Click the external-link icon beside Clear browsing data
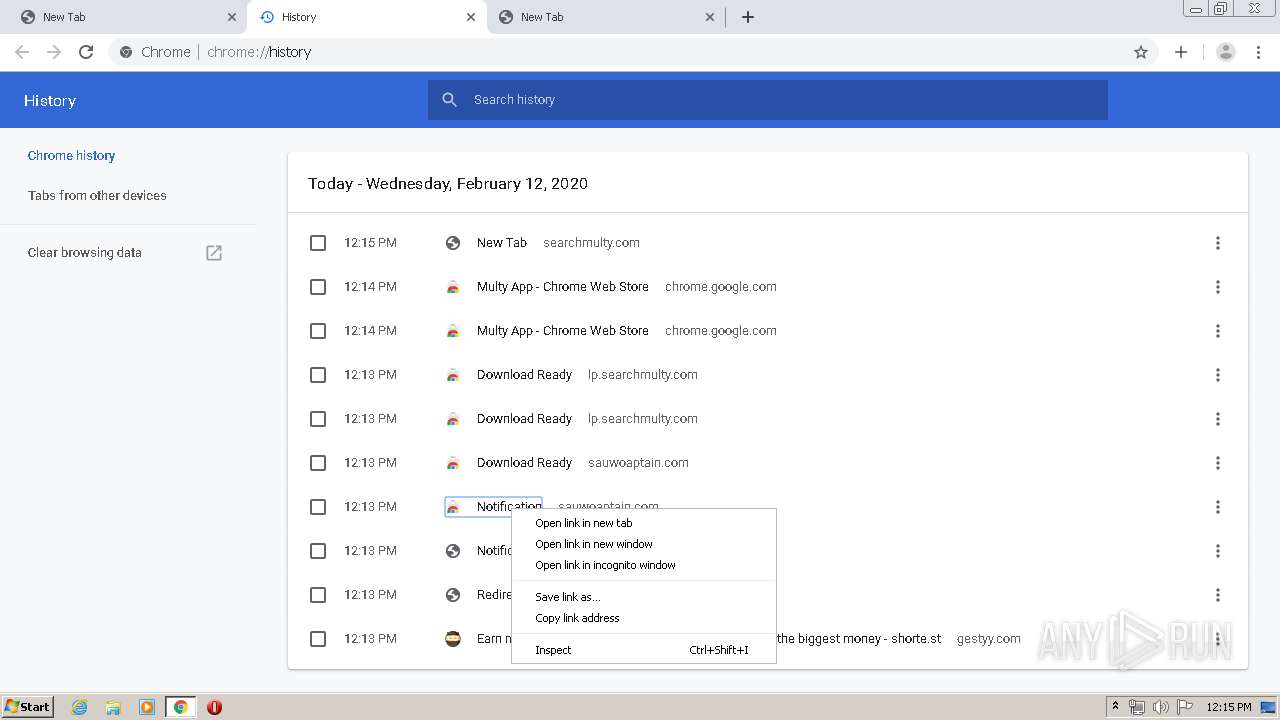This screenshot has height=720, width=1280. point(214,253)
